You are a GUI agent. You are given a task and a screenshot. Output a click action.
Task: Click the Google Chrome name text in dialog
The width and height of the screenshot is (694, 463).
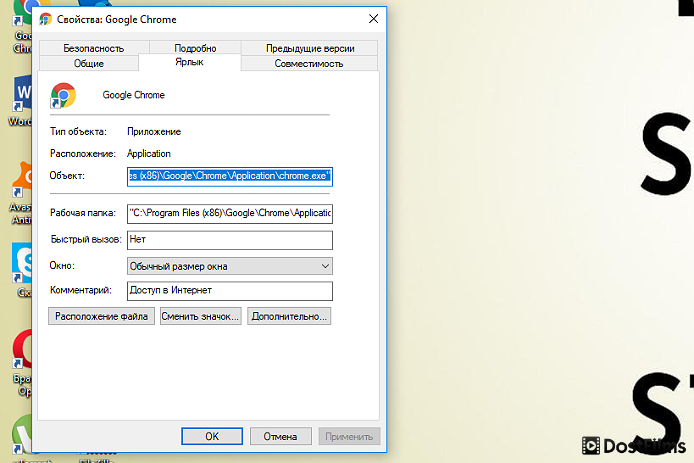[x=134, y=95]
